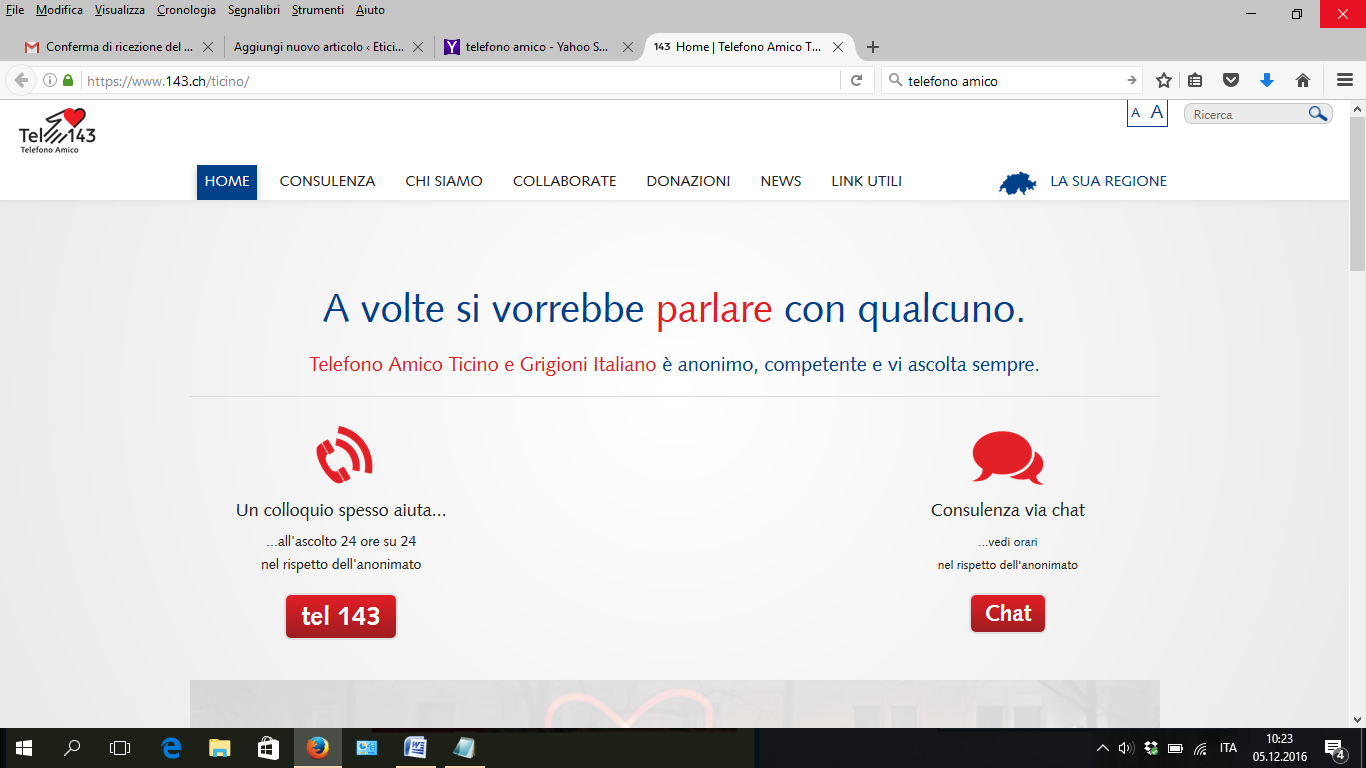Open the COLLABORATE navigation item
The height and width of the screenshot is (768, 1366).
point(564,182)
